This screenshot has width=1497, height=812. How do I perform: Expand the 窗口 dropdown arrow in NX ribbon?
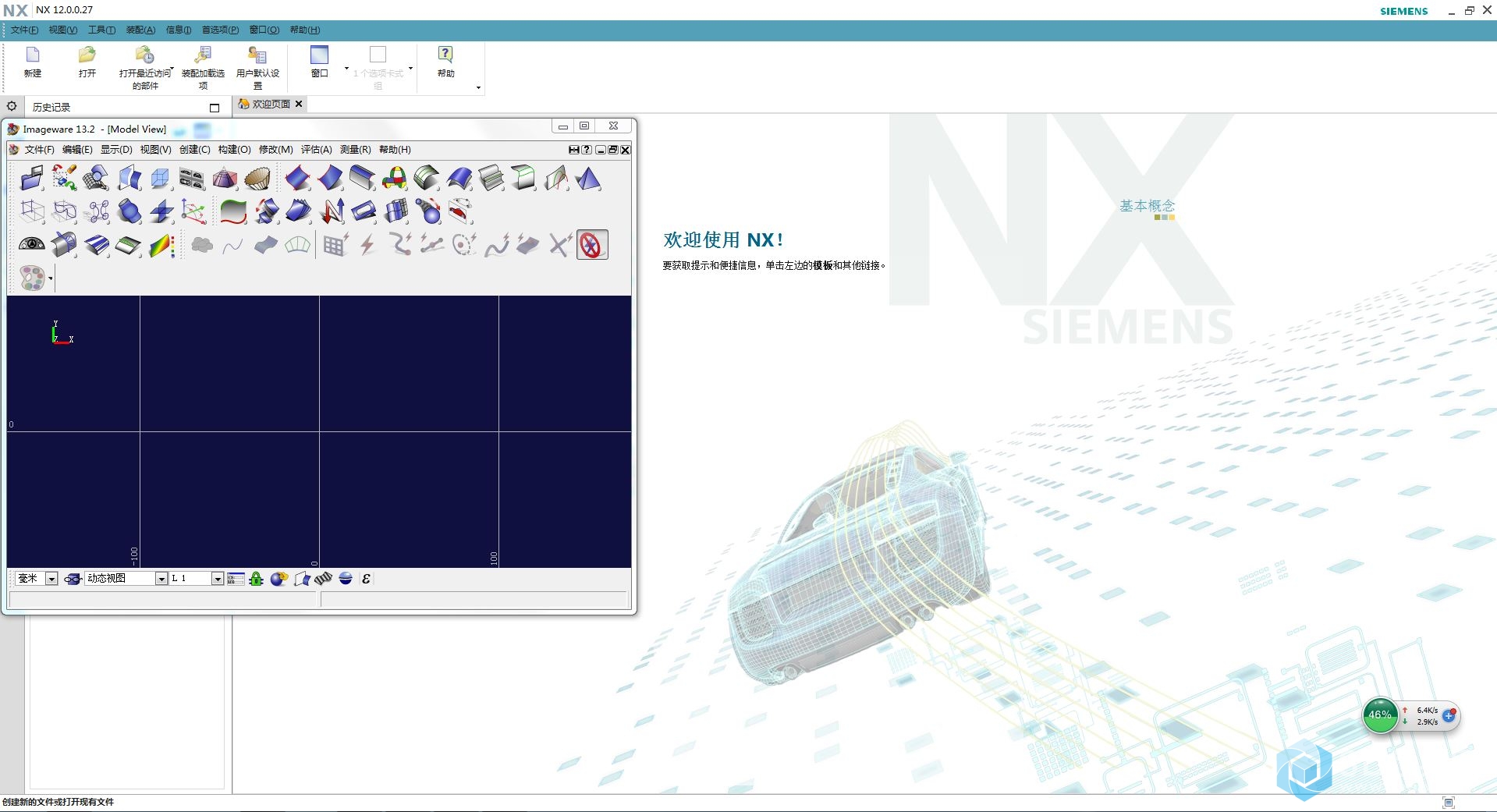click(x=346, y=69)
